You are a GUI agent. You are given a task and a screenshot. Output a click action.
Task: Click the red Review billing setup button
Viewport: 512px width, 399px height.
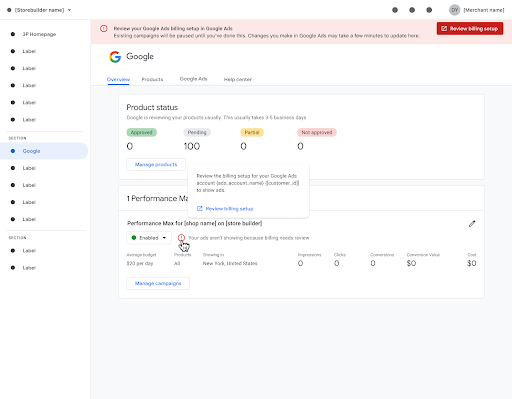click(470, 29)
